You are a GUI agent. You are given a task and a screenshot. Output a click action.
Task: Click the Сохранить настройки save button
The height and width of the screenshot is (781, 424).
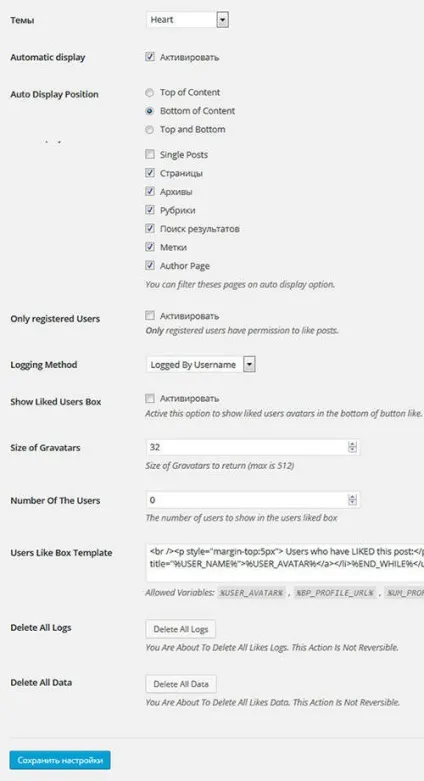pyautogui.click(x=60, y=760)
